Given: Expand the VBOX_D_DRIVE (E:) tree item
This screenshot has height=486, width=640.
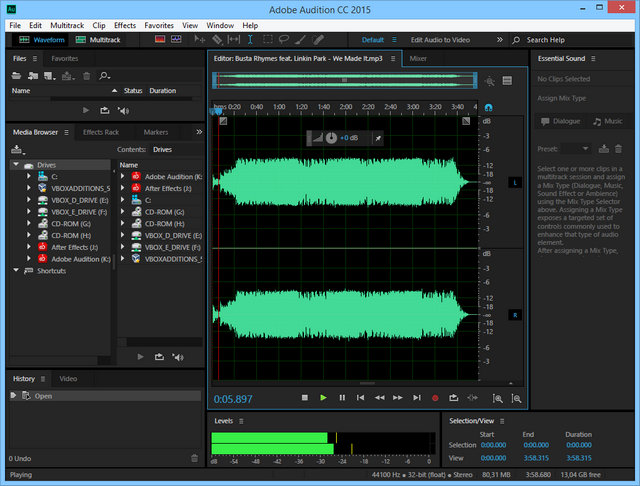Looking at the screenshot, I should tap(30, 199).
